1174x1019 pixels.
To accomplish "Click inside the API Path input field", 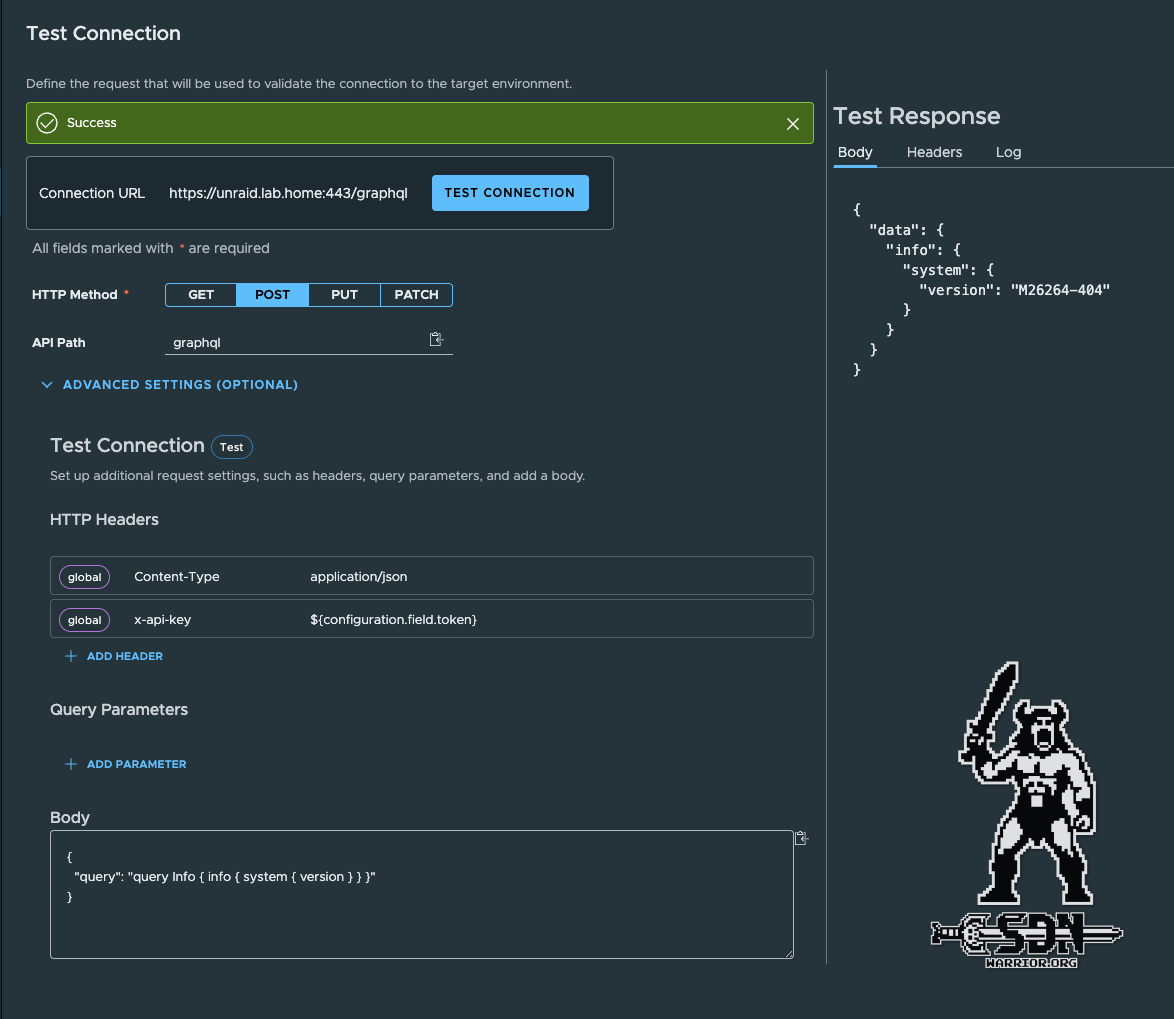I will pos(295,342).
